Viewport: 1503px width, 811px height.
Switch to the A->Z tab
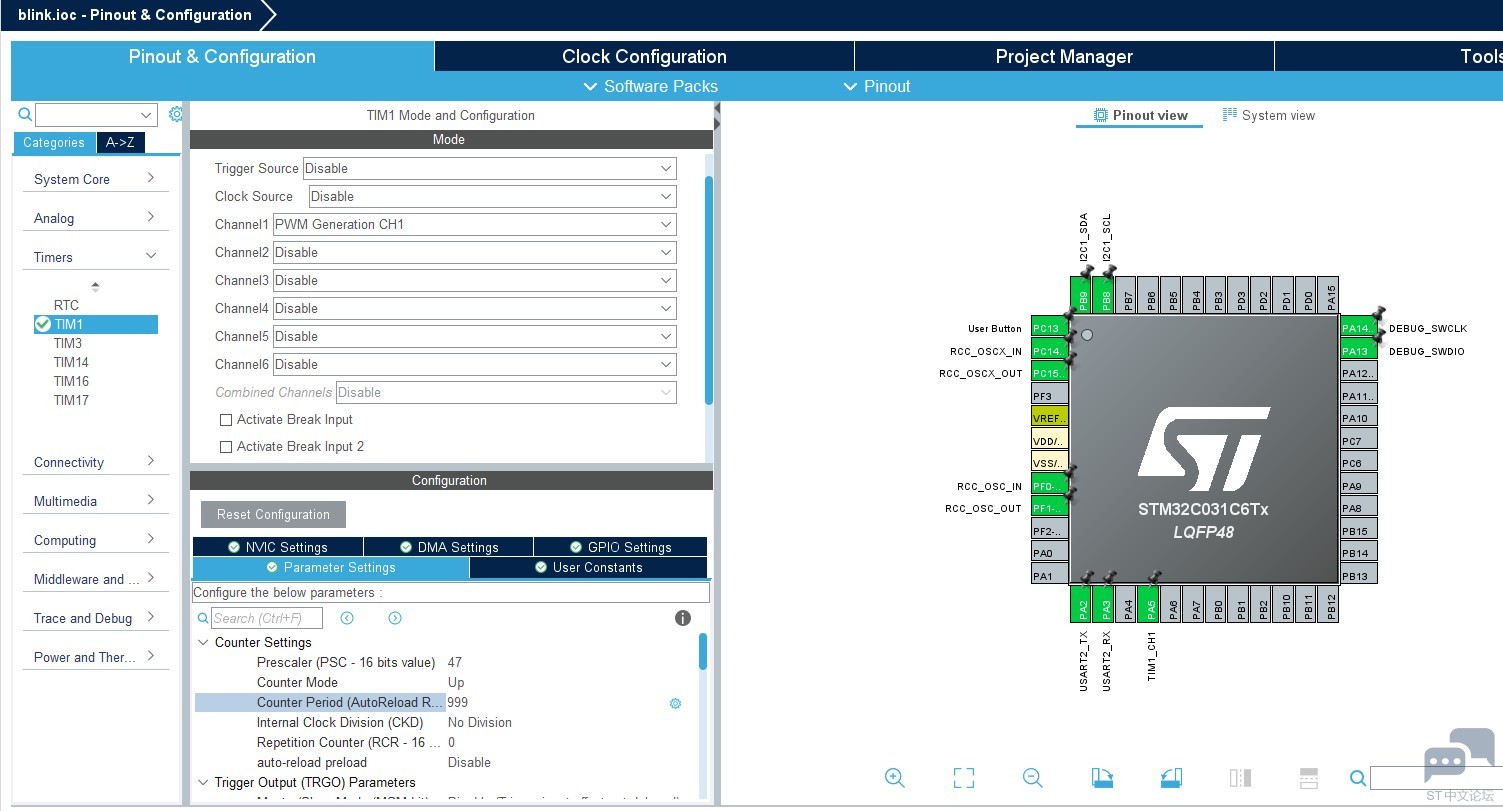tap(120, 143)
